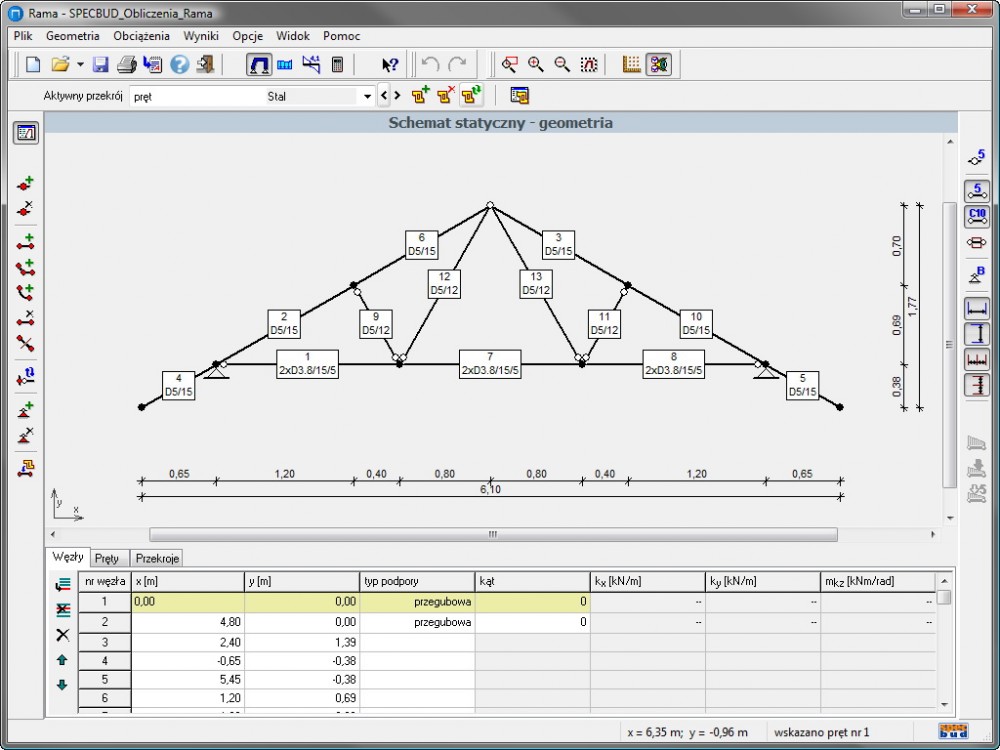1000x750 pixels.
Task: Open the Wyniki menu
Action: 200,36
